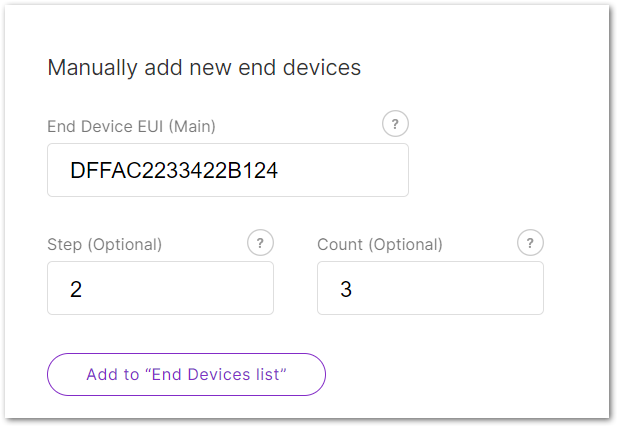Image resolution: width=618 pixels, height=427 pixels.
Task: Click the circled question mark above EUI field
Action: 395,124
